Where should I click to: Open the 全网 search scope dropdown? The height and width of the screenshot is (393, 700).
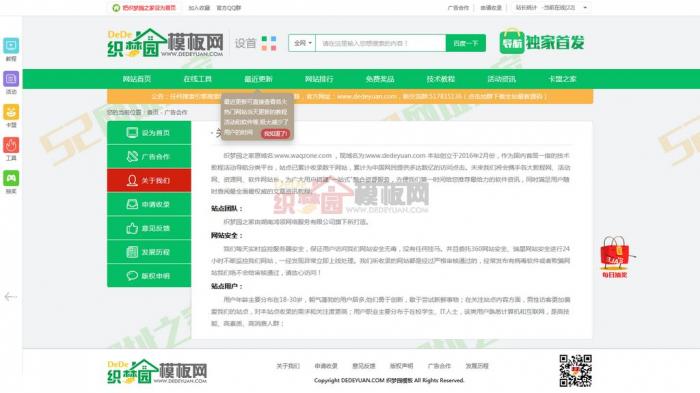coord(302,43)
